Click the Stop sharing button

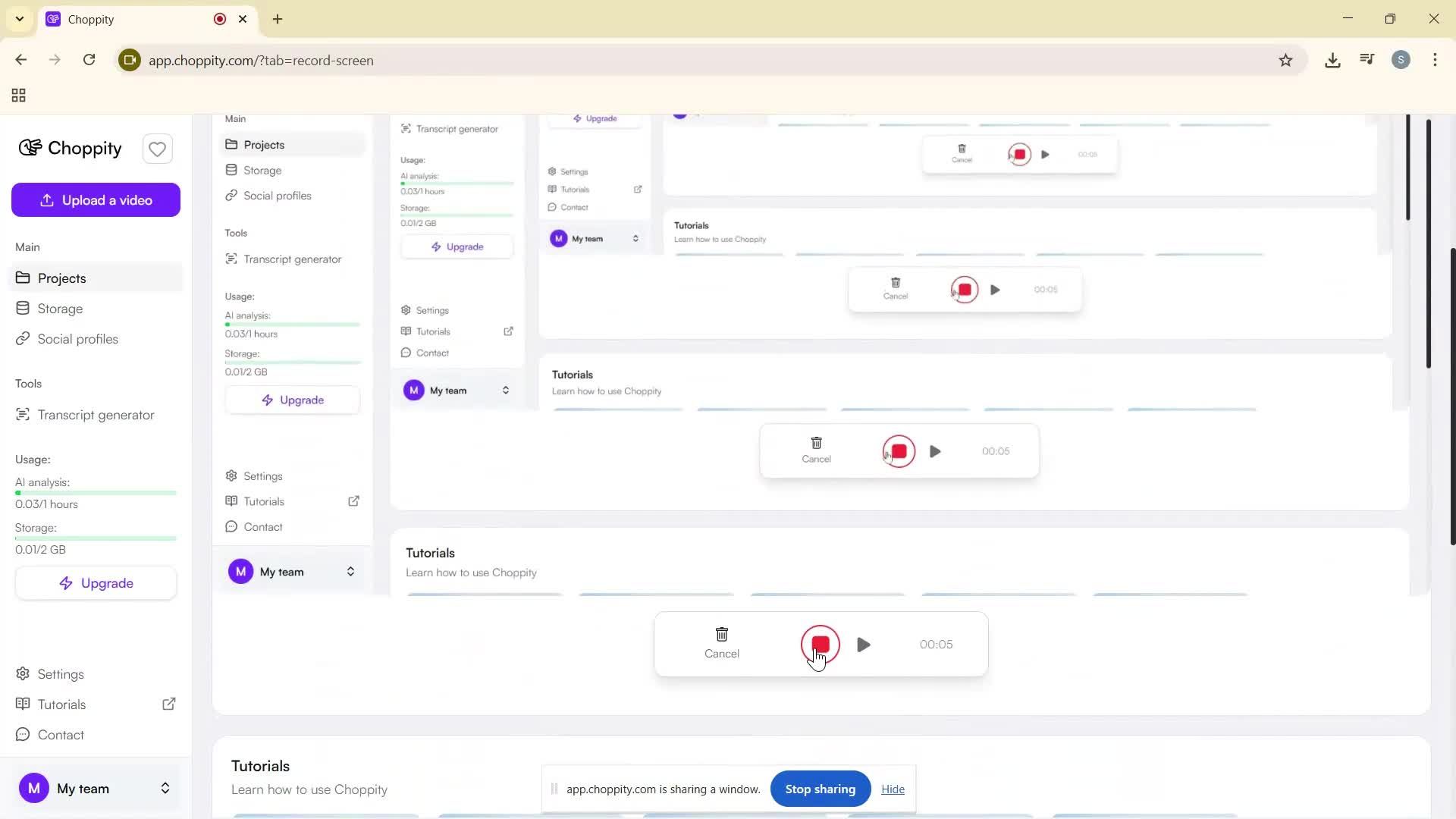820,789
